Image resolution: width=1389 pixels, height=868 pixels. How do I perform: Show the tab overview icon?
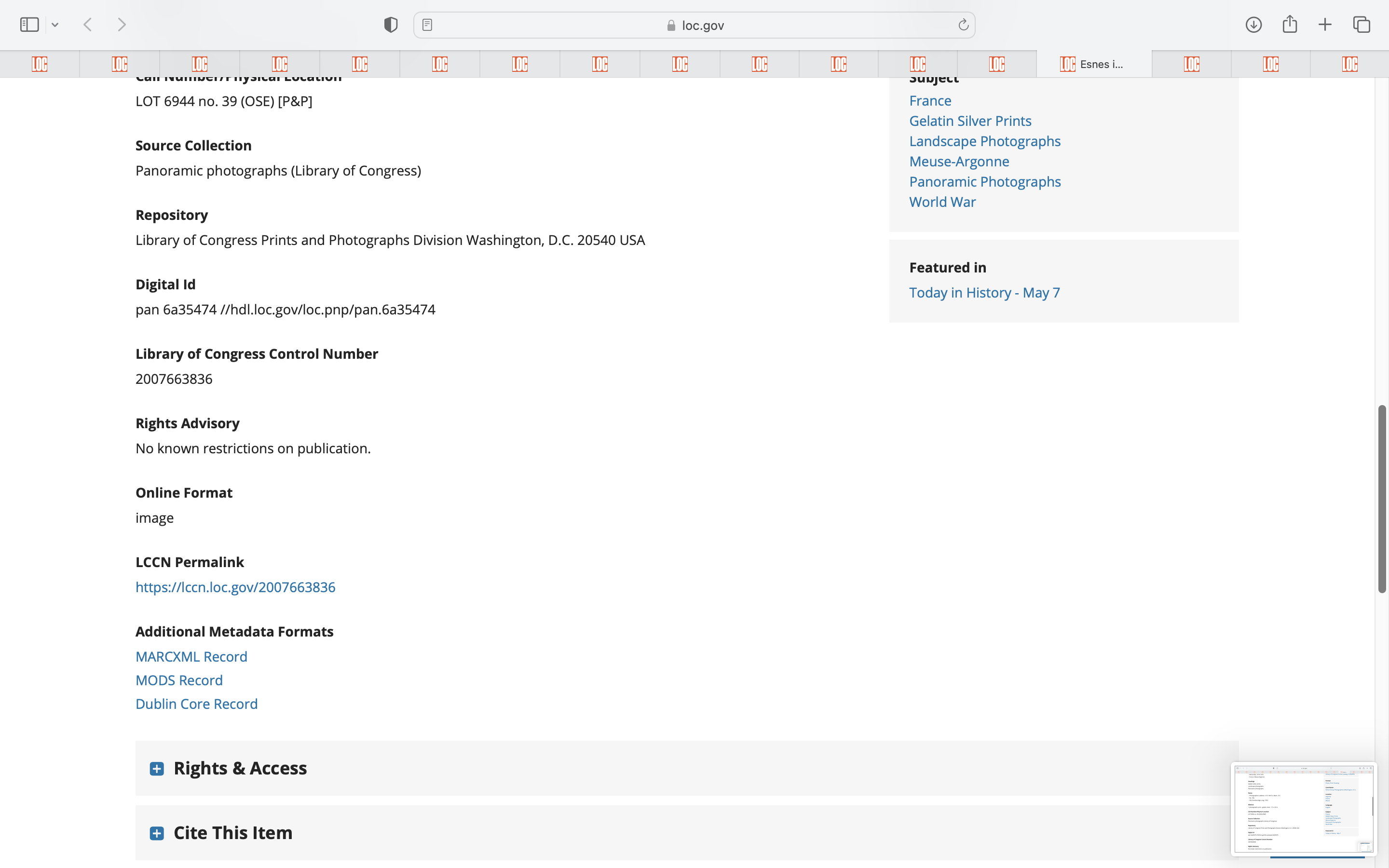pos(1362,25)
